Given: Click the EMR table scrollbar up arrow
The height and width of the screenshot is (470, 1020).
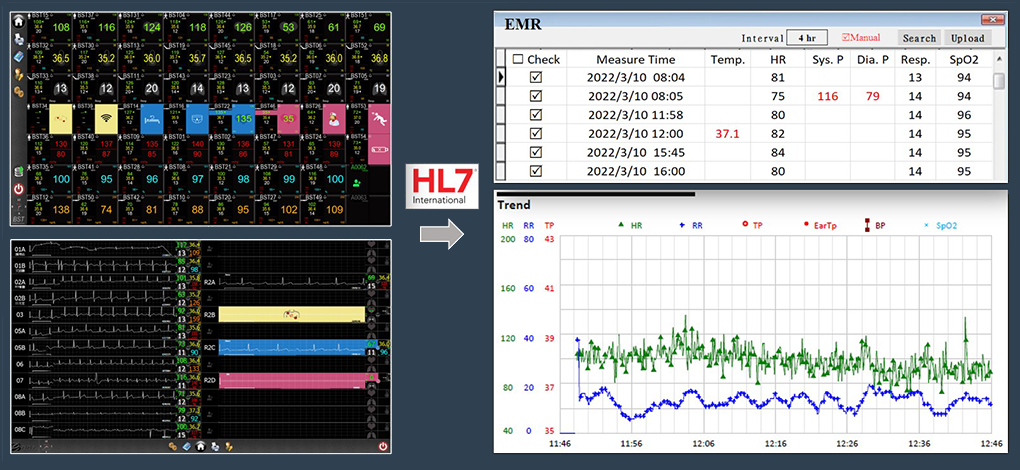Looking at the screenshot, I should pyautogui.click(x=999, y=59).
